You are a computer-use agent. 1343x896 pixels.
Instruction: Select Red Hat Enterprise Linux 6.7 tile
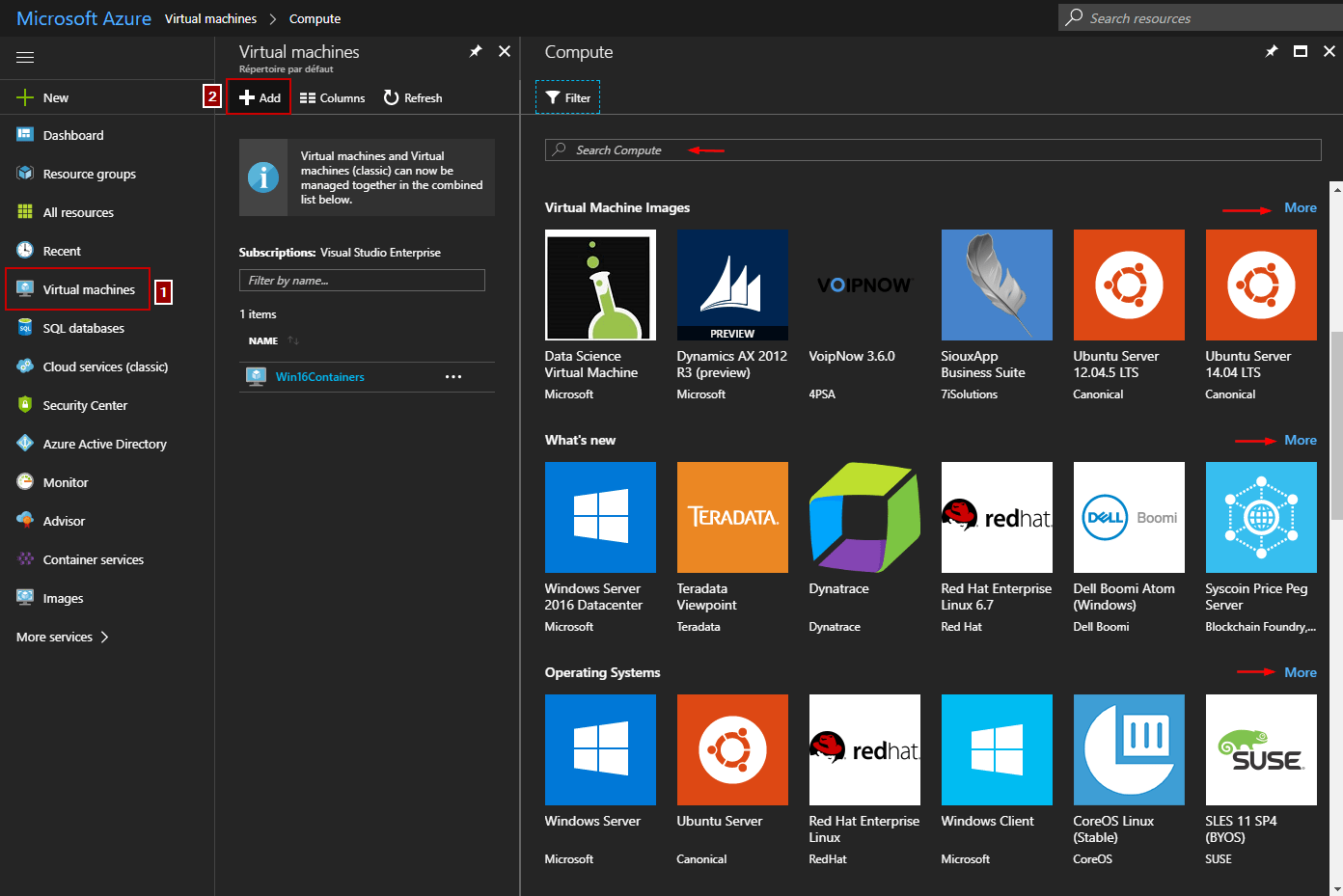tap(997, 548)
